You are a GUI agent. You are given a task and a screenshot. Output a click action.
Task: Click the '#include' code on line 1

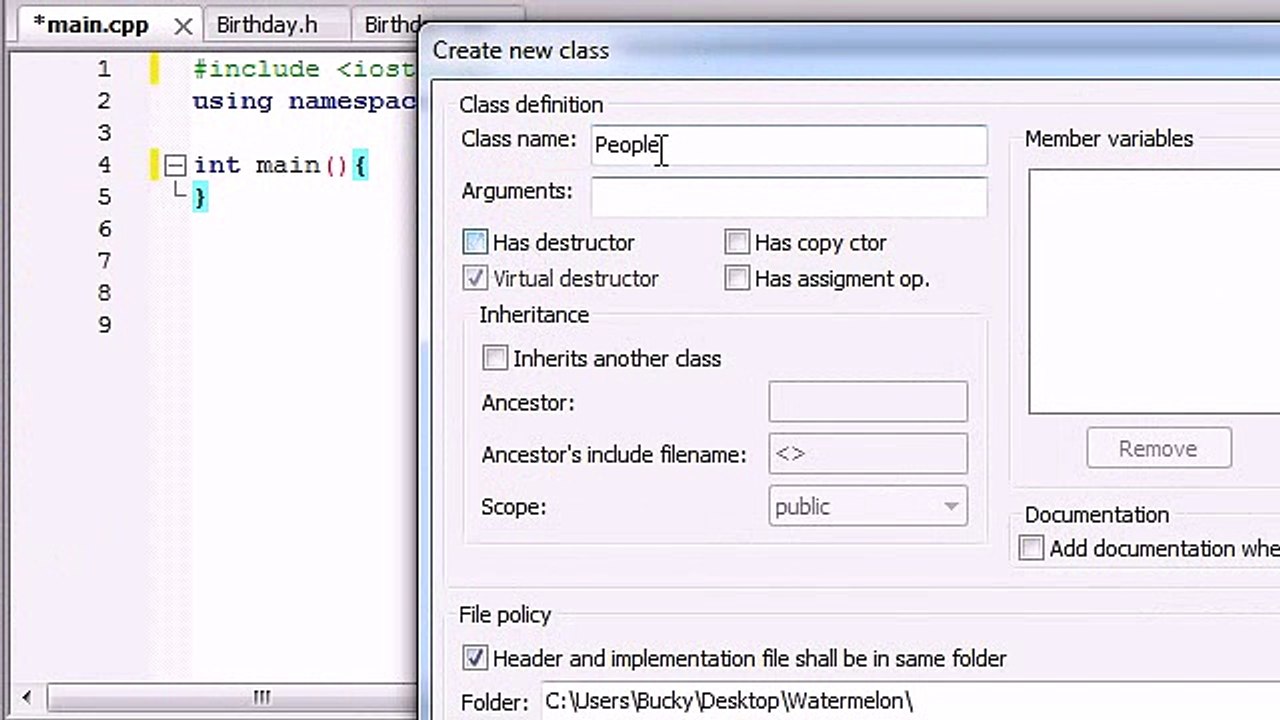[x=256, y=69]
